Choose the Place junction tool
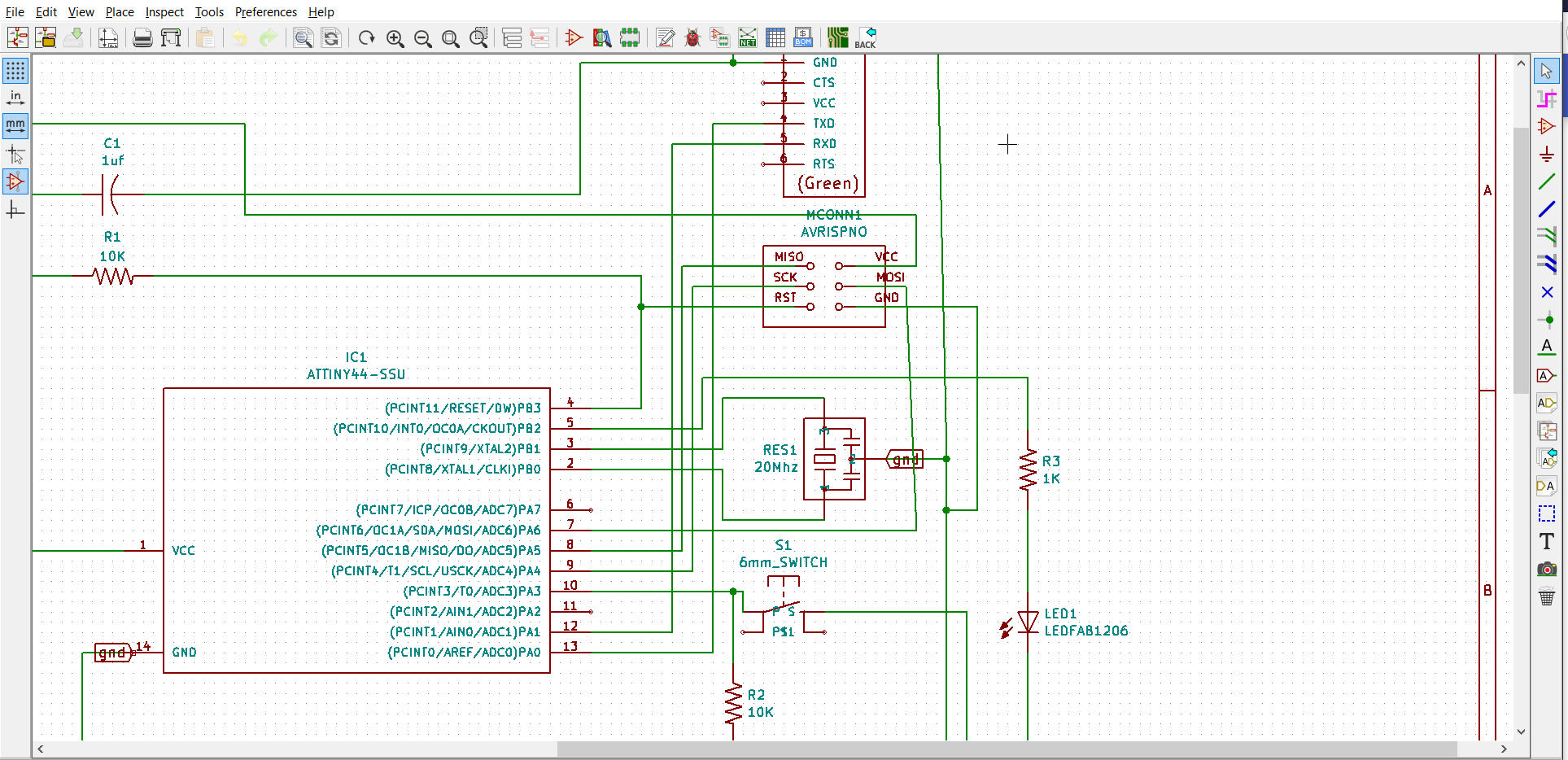1568x760 pixels. click(1547, 320)
